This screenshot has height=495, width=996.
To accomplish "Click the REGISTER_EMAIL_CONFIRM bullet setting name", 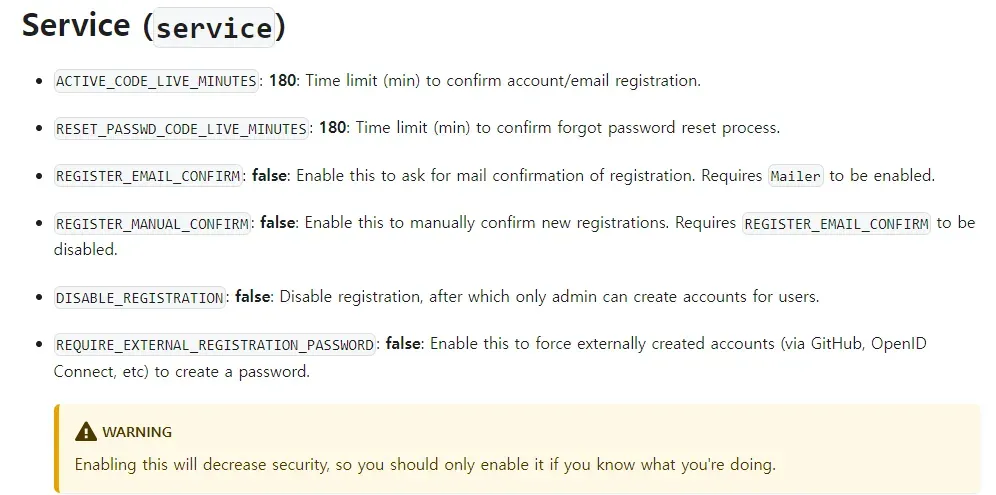I will [149, 176].
